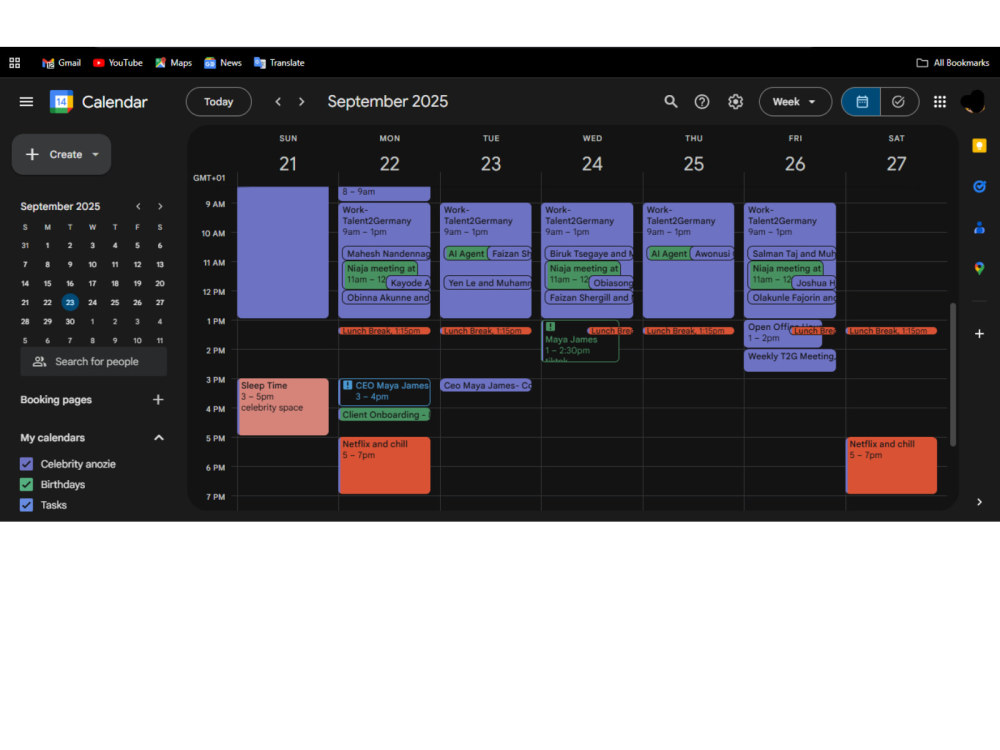Open Obinna Akunne appointment on Monday
This screenshot has width=1000, height=750.
(386, 297)
